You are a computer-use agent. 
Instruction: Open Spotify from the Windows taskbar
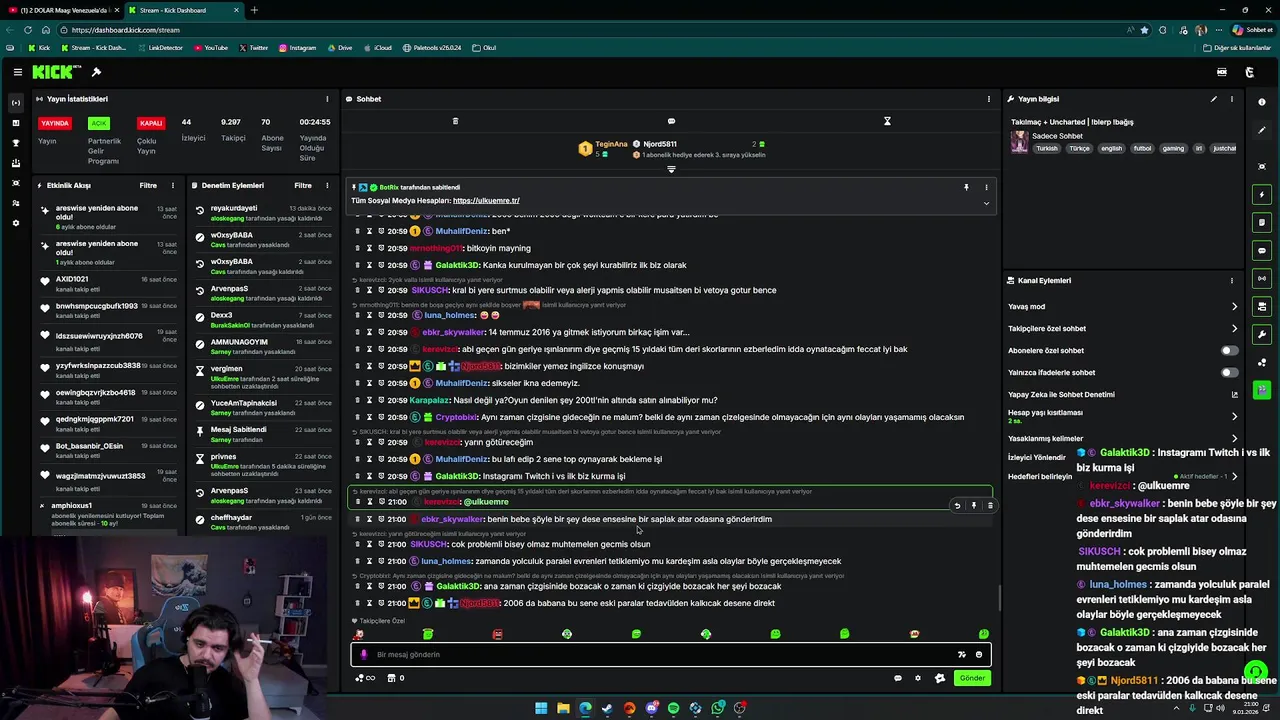673,708
